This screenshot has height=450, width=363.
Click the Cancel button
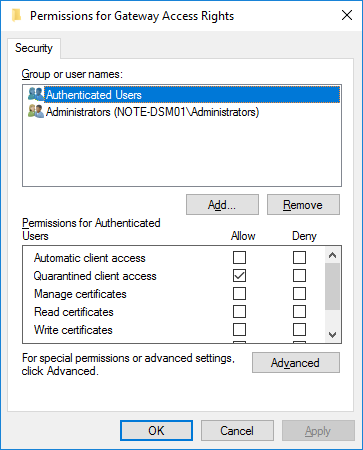[237, 431]
